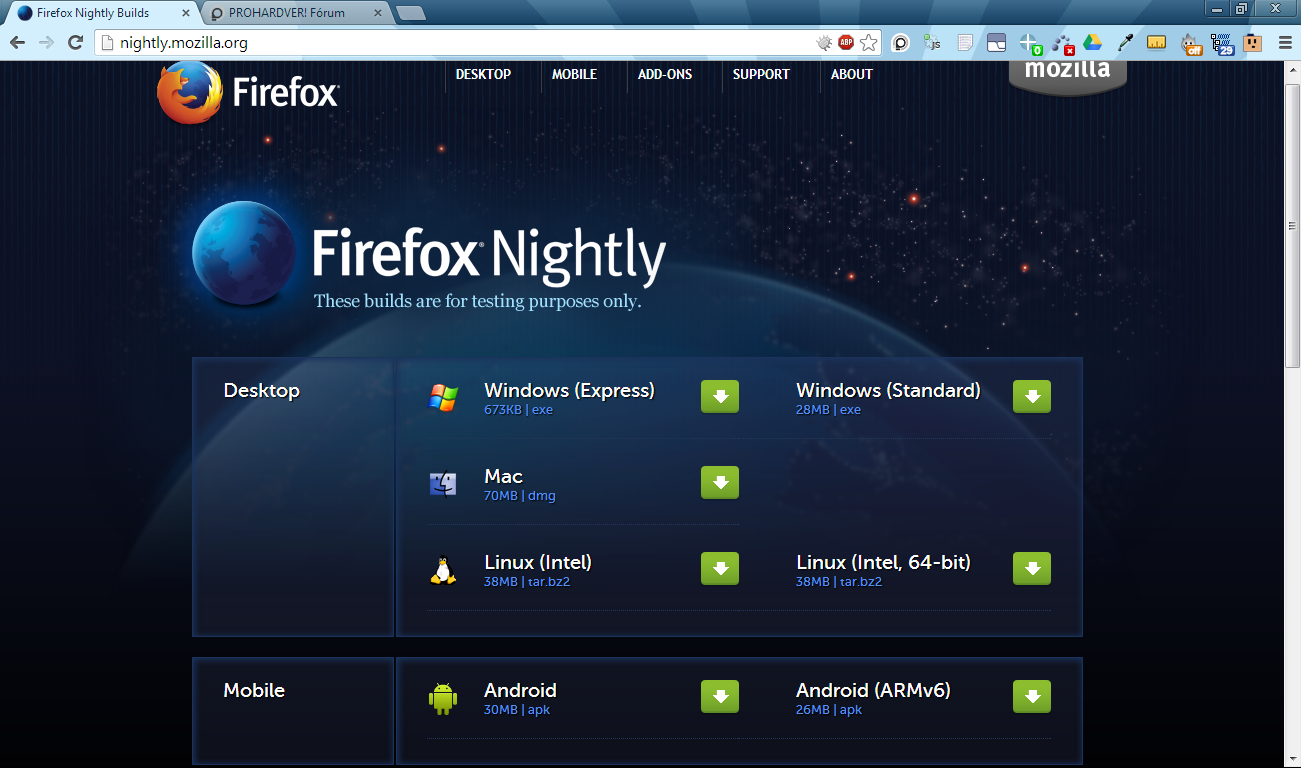
Task: Click the Linux penguin icon
Action: pos(443,570)
